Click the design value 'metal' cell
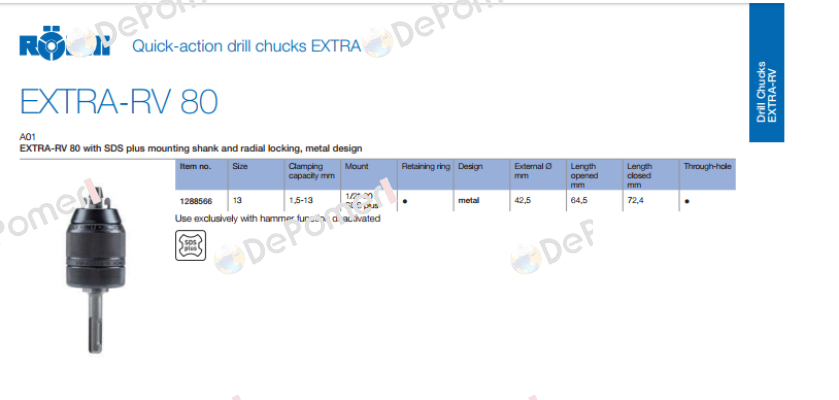Image resolution: width=839 pixels, height=400 pixels. coord(482,201)
